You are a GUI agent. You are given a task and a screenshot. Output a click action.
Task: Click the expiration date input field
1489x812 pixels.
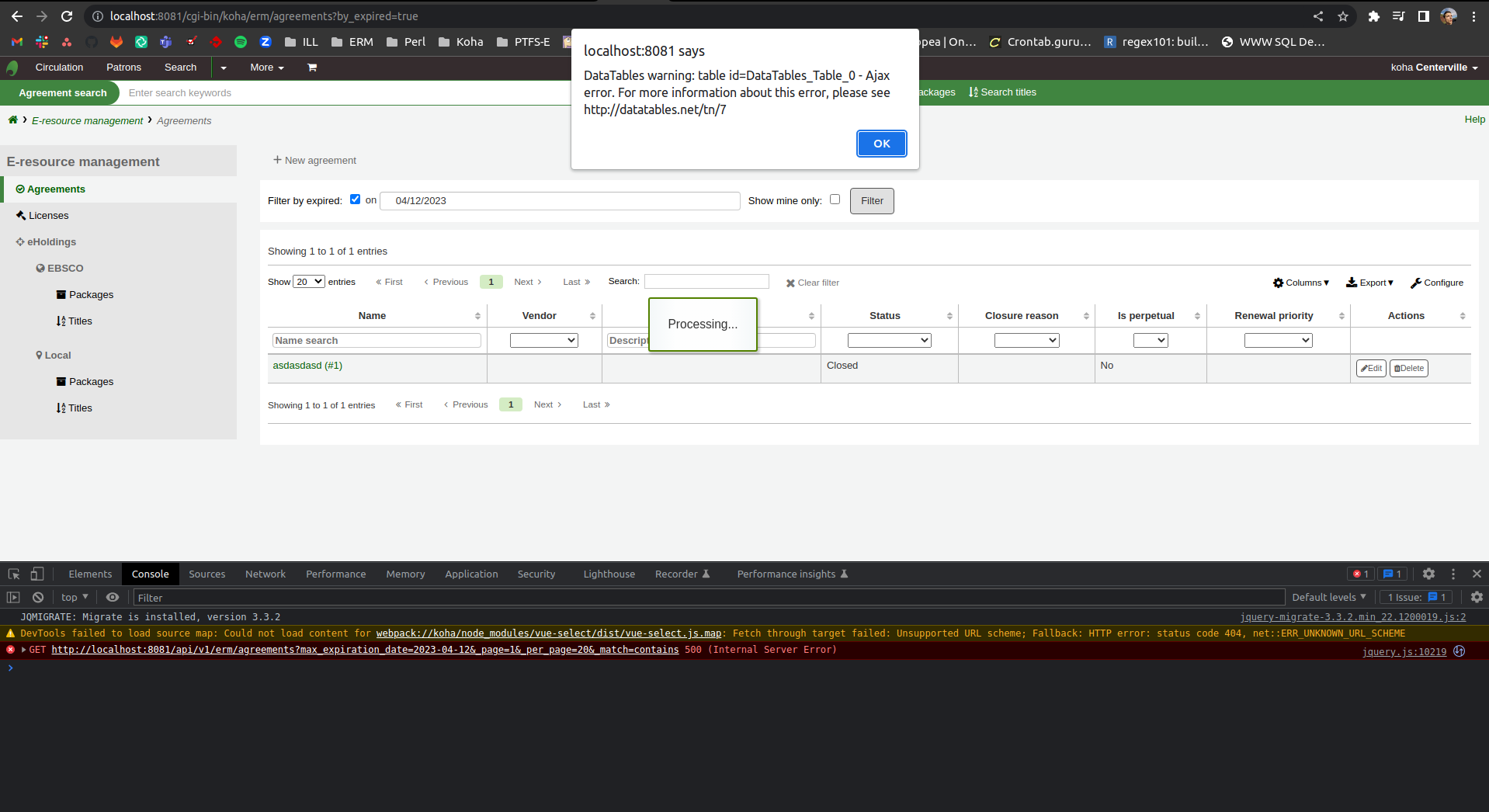559,201
